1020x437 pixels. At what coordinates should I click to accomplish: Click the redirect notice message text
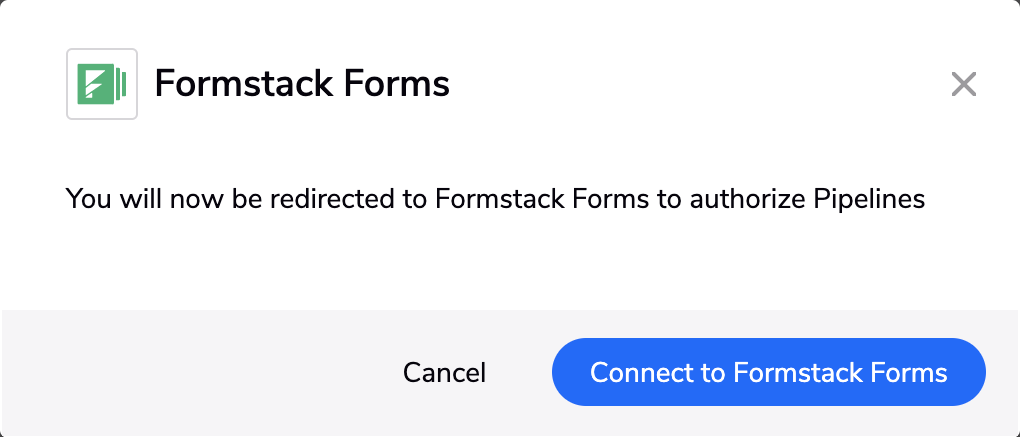[x=495, y=199]
